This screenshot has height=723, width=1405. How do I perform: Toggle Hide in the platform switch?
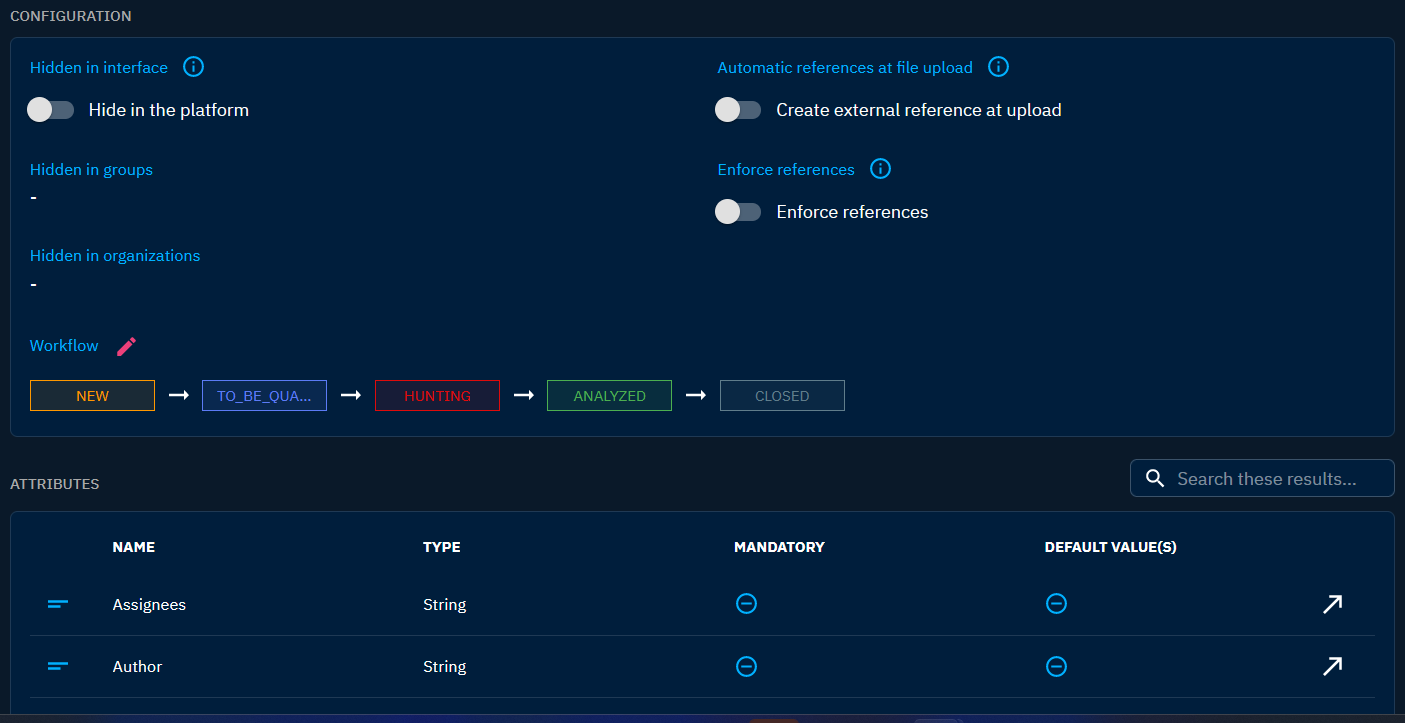(51, 110)
